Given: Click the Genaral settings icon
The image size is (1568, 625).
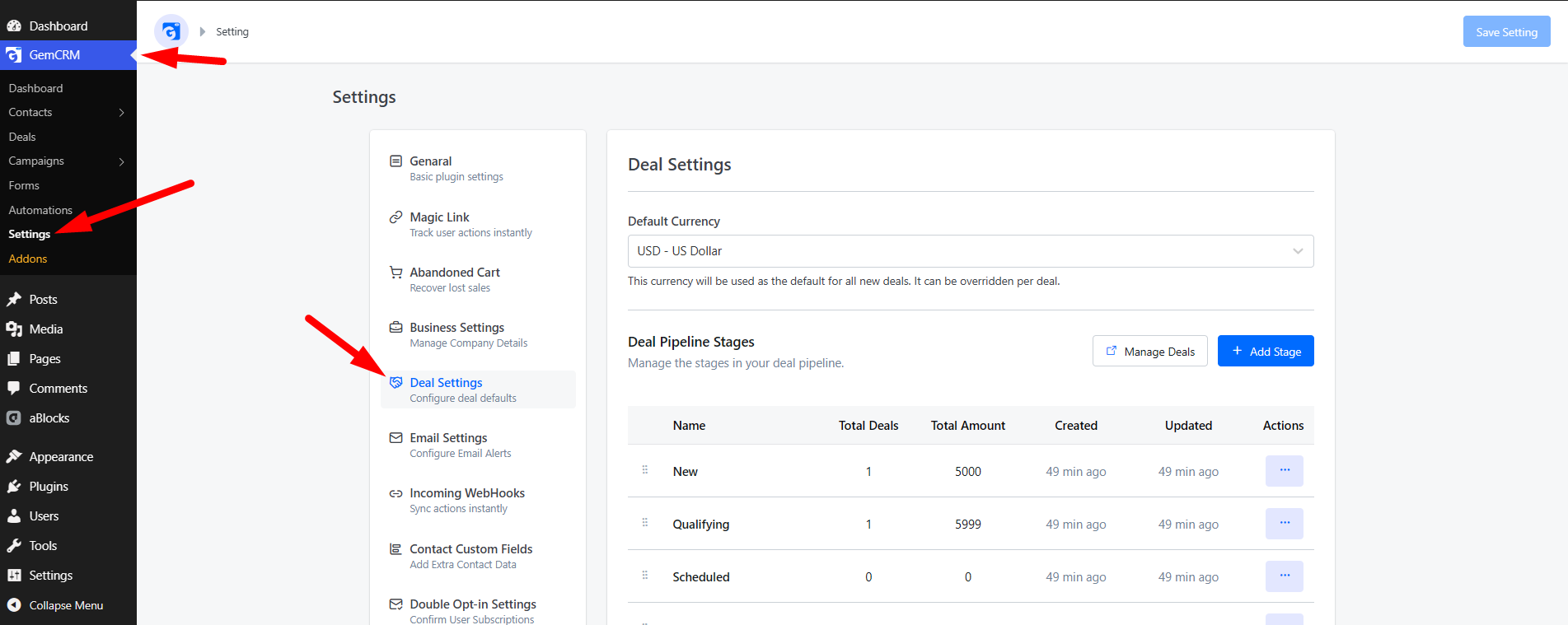Looking at the screenshot, I should 396,161.
